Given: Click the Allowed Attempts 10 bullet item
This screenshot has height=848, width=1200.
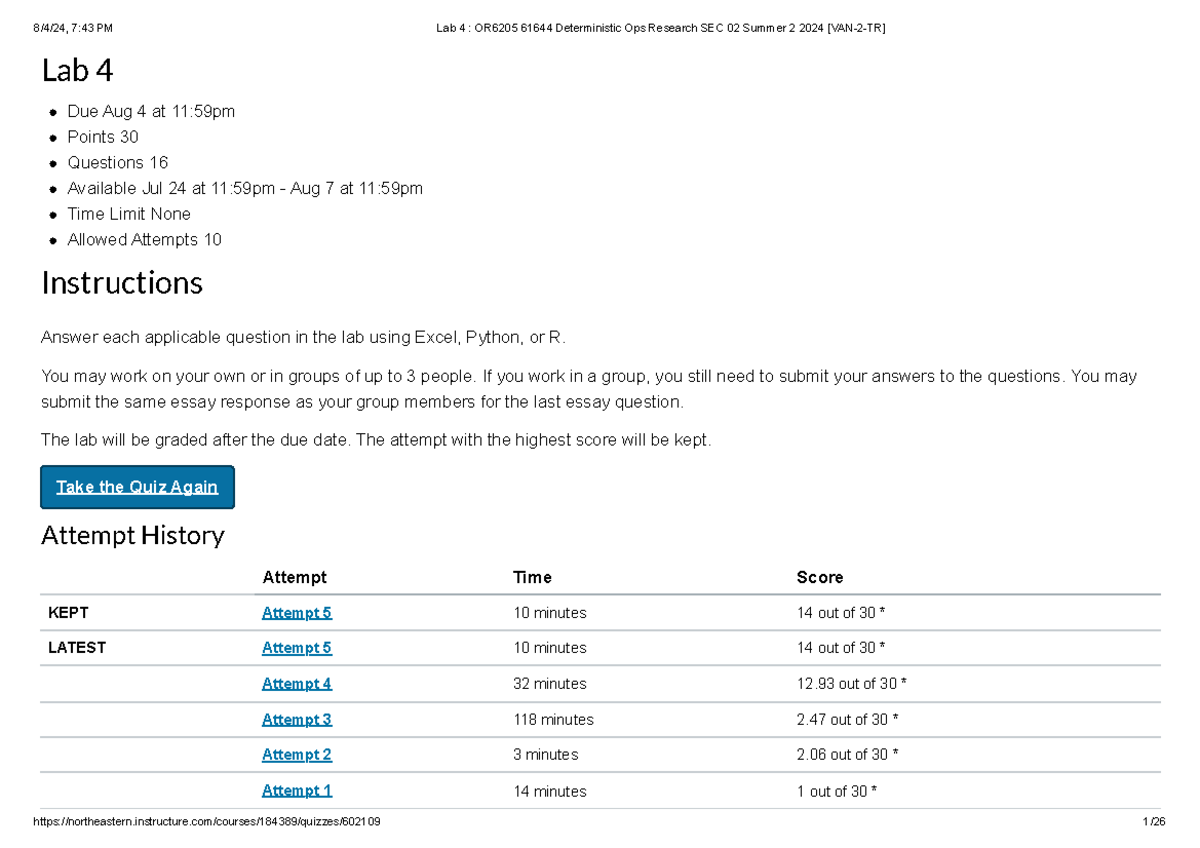Looking at the screenshot, I should click(144, 240).
